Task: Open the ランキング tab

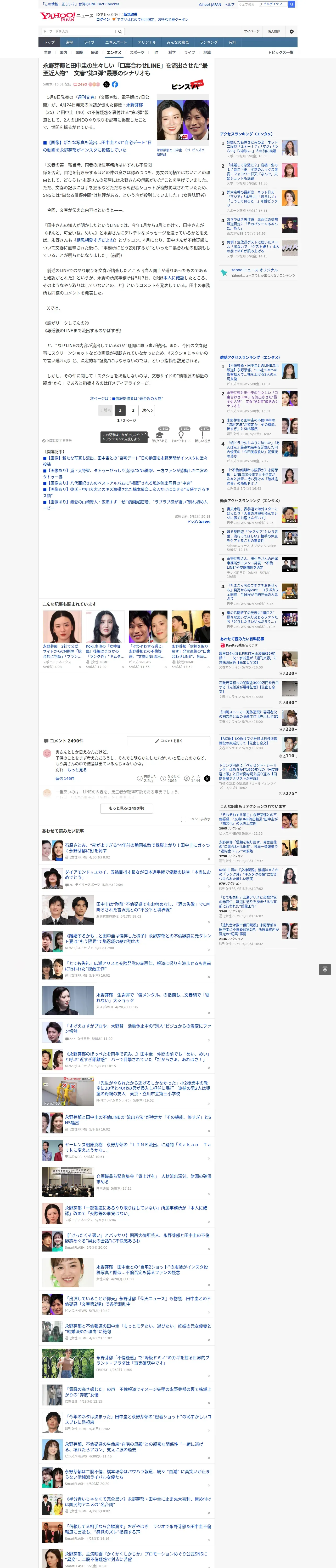Action: tap(209, 43)
